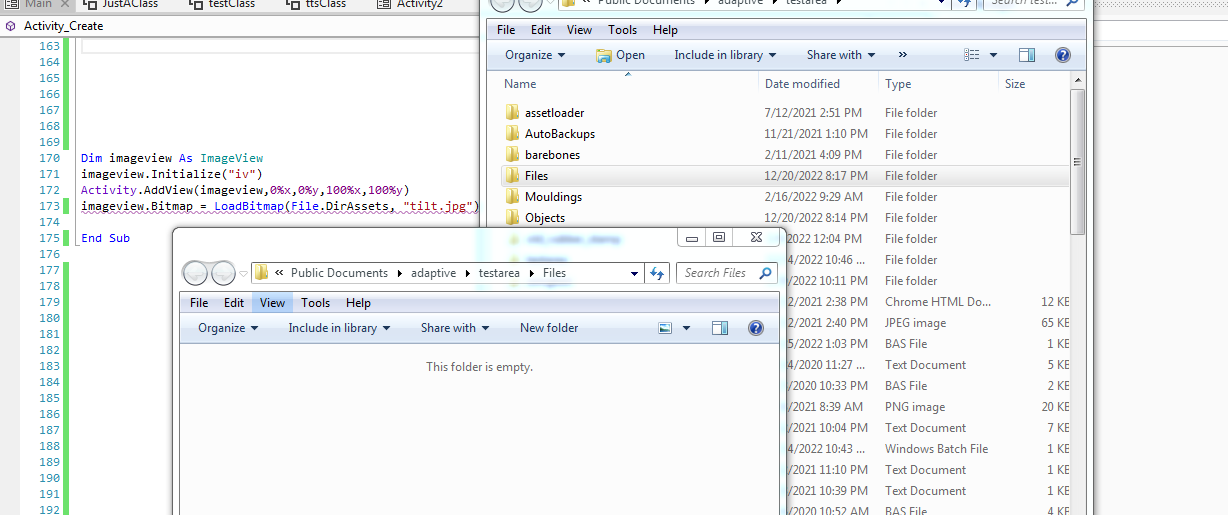
Task: Open the Share with dropdown in the Files window
Action: point(455,328)
